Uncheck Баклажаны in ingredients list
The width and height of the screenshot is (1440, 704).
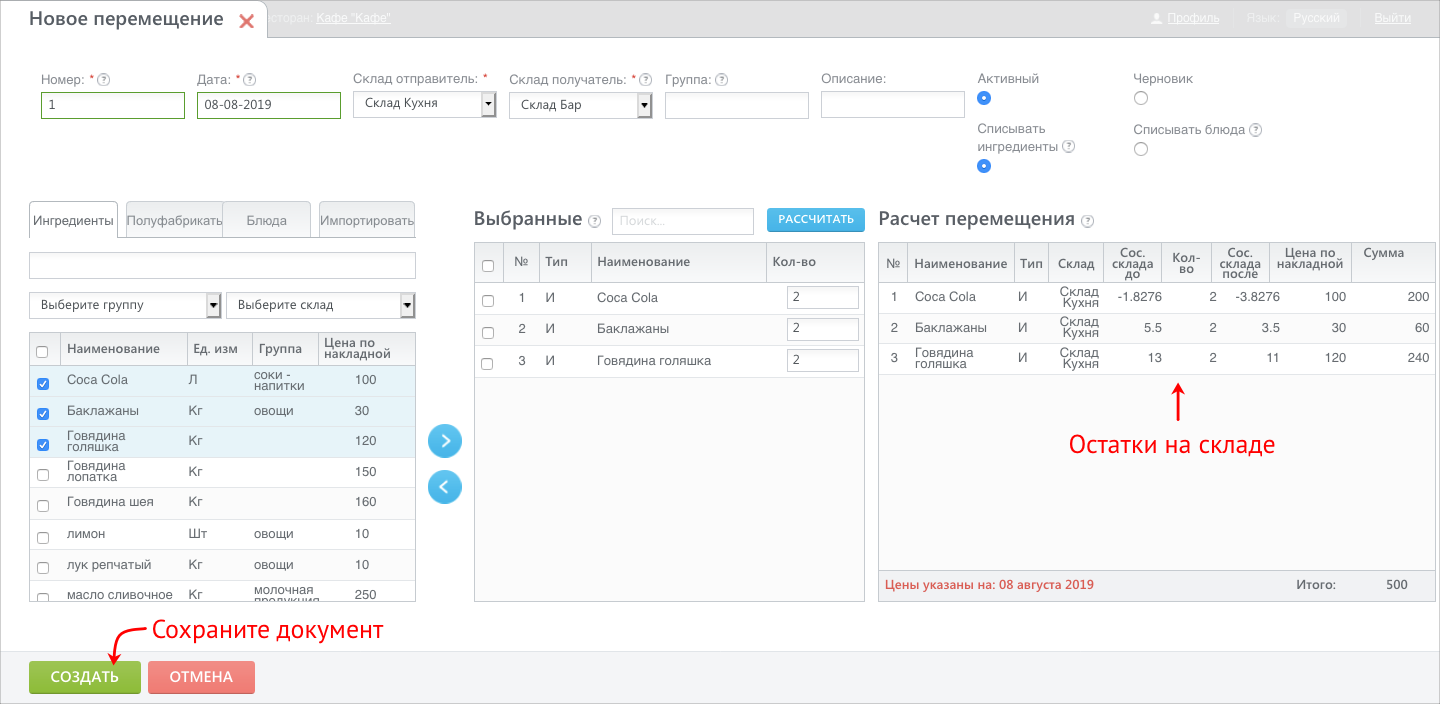click(43, 414)
